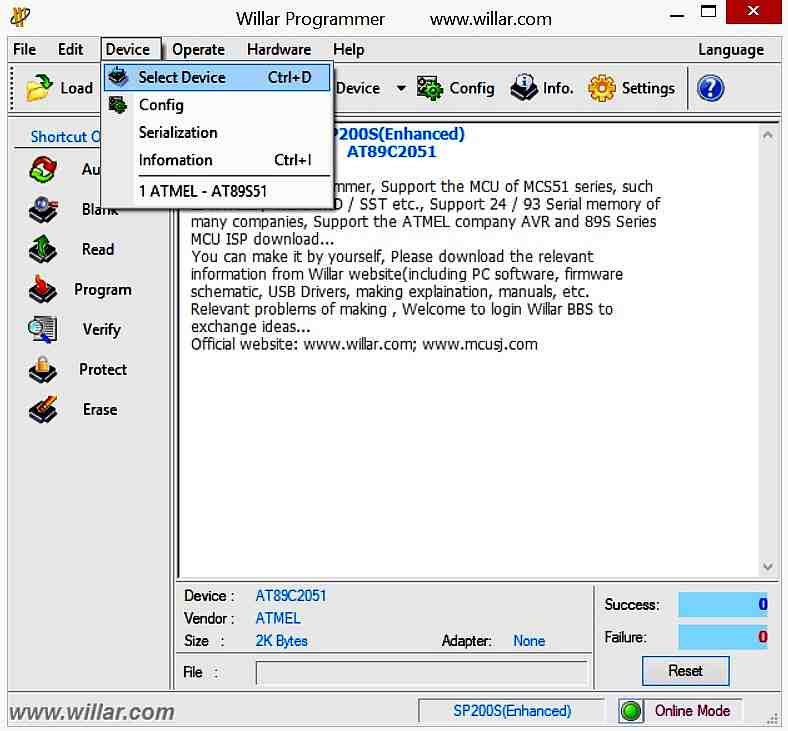Open the Help menu
Screen dimensions: 788x731
[x=349, y=49]
